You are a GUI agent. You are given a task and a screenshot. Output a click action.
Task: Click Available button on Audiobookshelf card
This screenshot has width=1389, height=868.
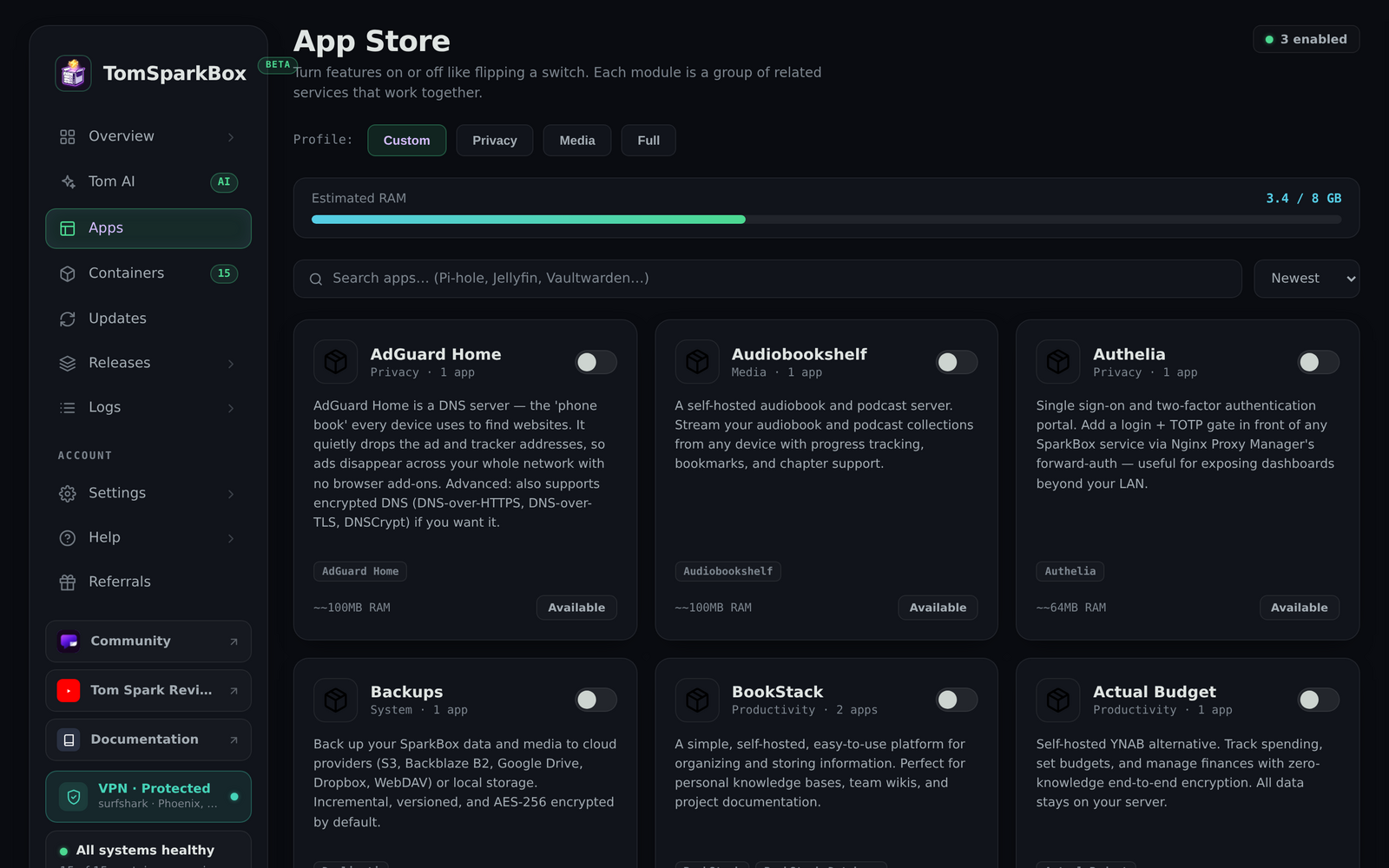[938, 608]
